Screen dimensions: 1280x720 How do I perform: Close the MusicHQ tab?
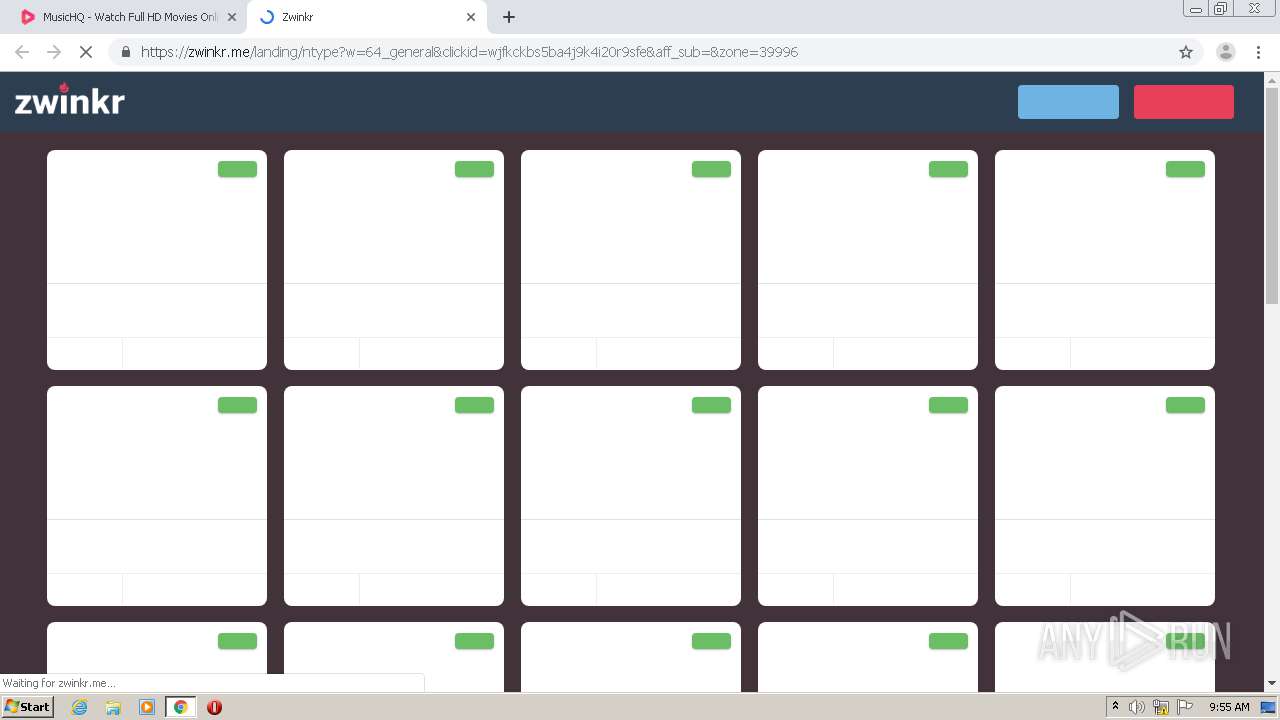pyautogui.click(x=231, y=17)
